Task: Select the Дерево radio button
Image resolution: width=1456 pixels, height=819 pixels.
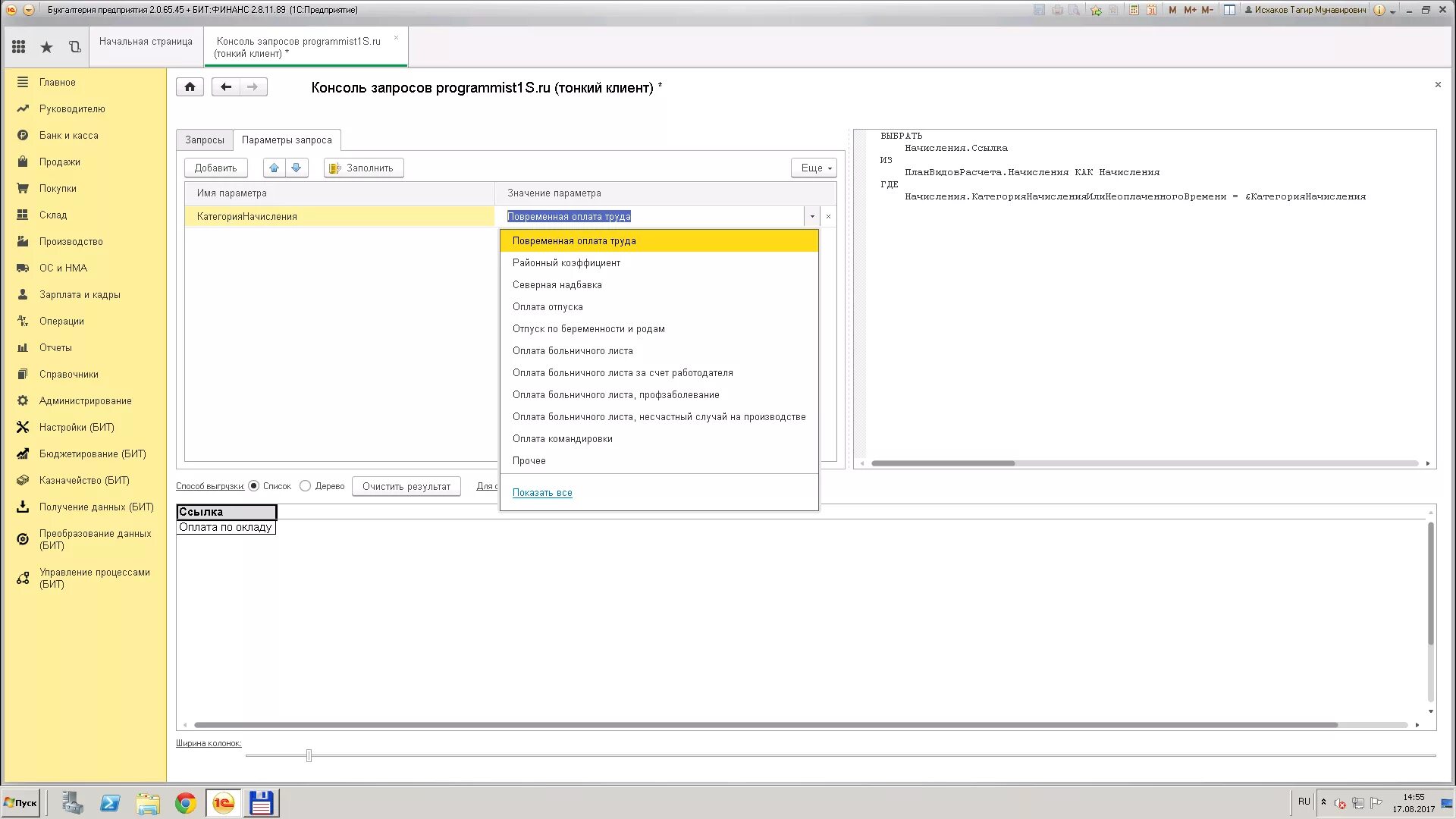Action: coord(305,486)
